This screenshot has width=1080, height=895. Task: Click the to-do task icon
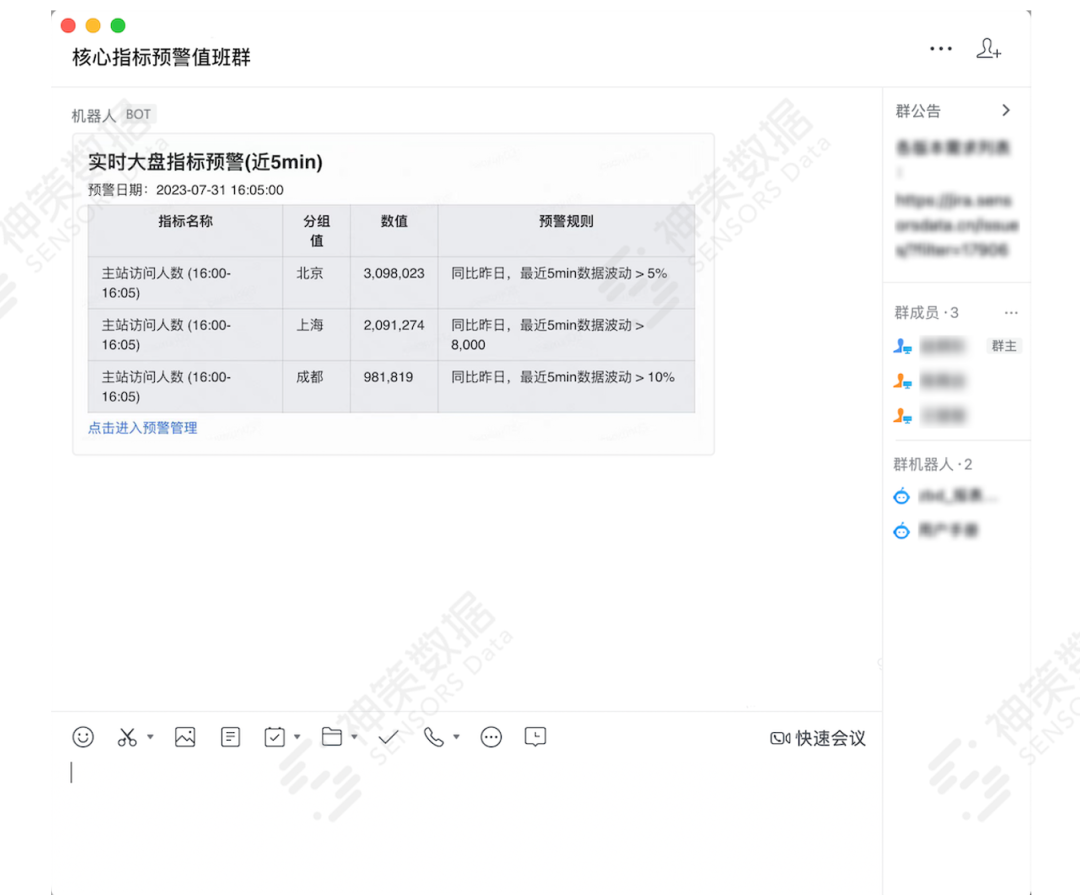coord(274,737)
